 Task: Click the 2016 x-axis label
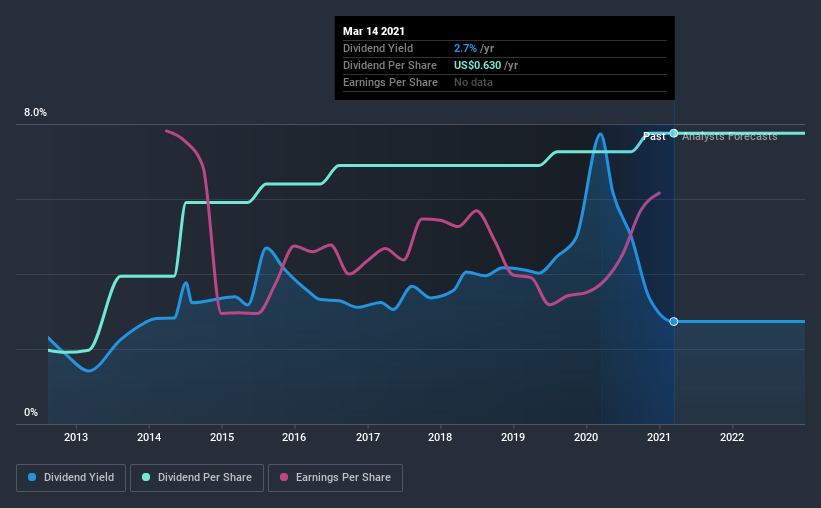click(294, 437)
